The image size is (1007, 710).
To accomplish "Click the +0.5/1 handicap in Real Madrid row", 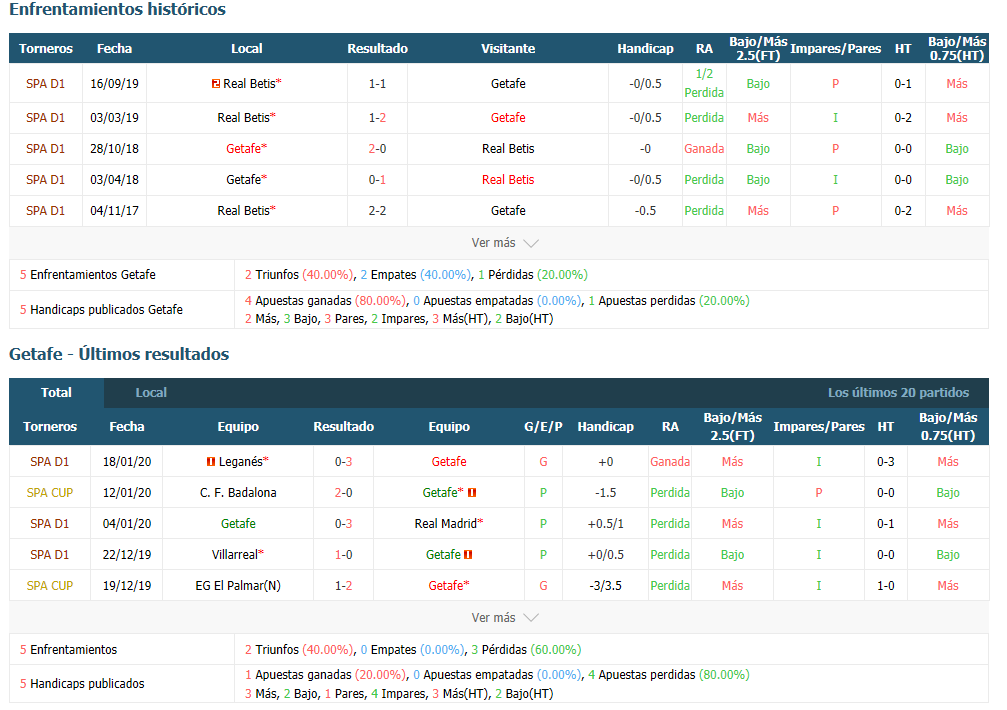I will tap(606, 524).
